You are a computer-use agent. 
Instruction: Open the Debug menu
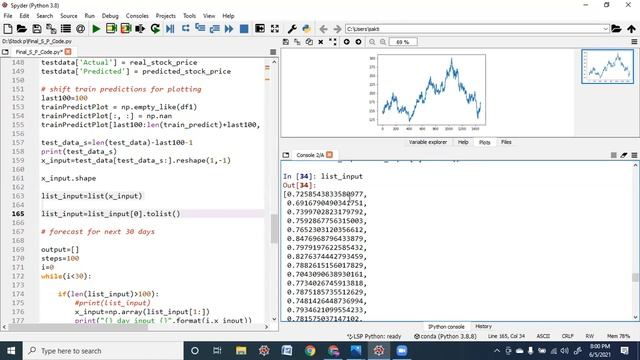(110, 16)
